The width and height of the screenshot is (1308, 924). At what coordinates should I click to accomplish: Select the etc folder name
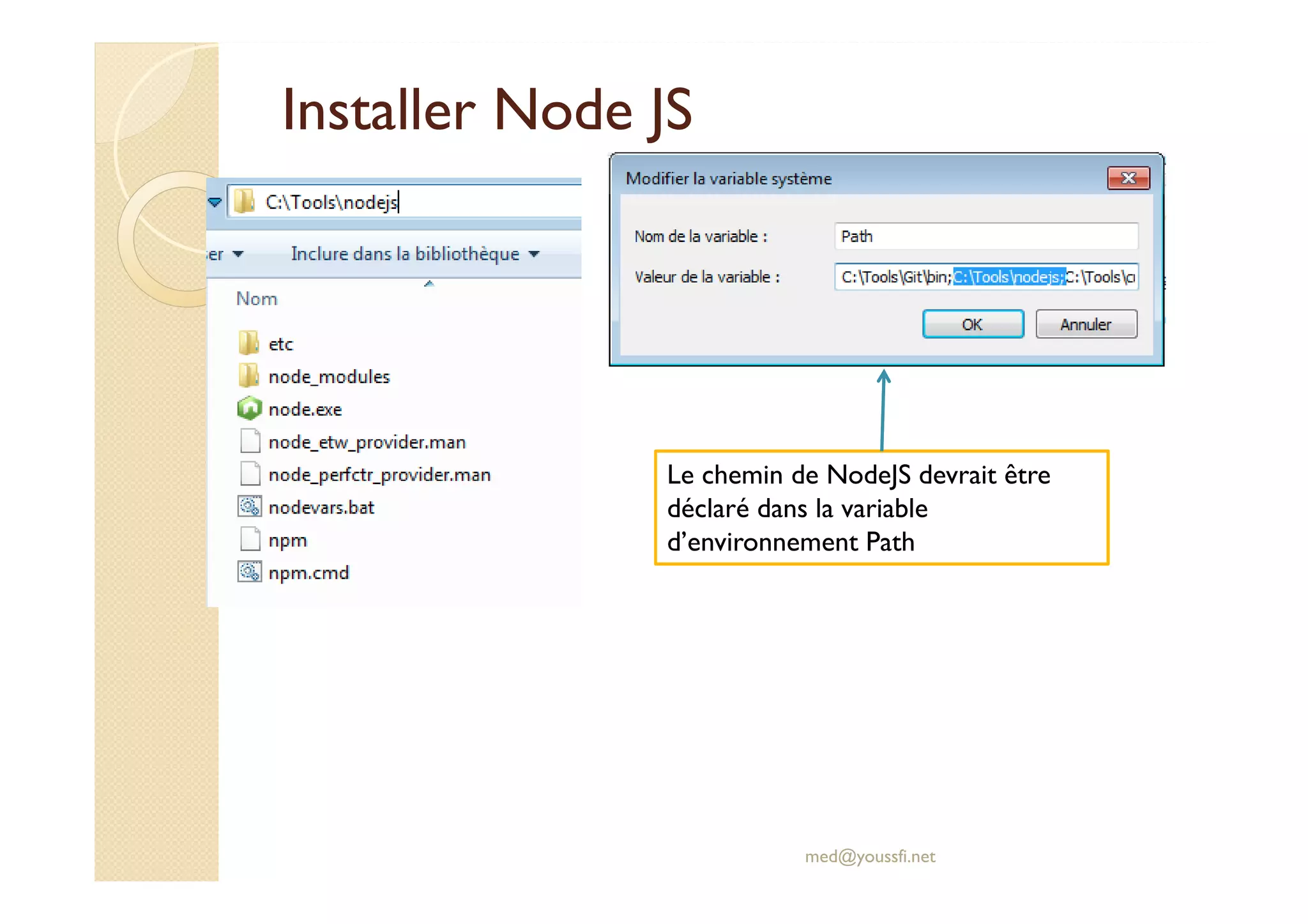coord(280,344)
